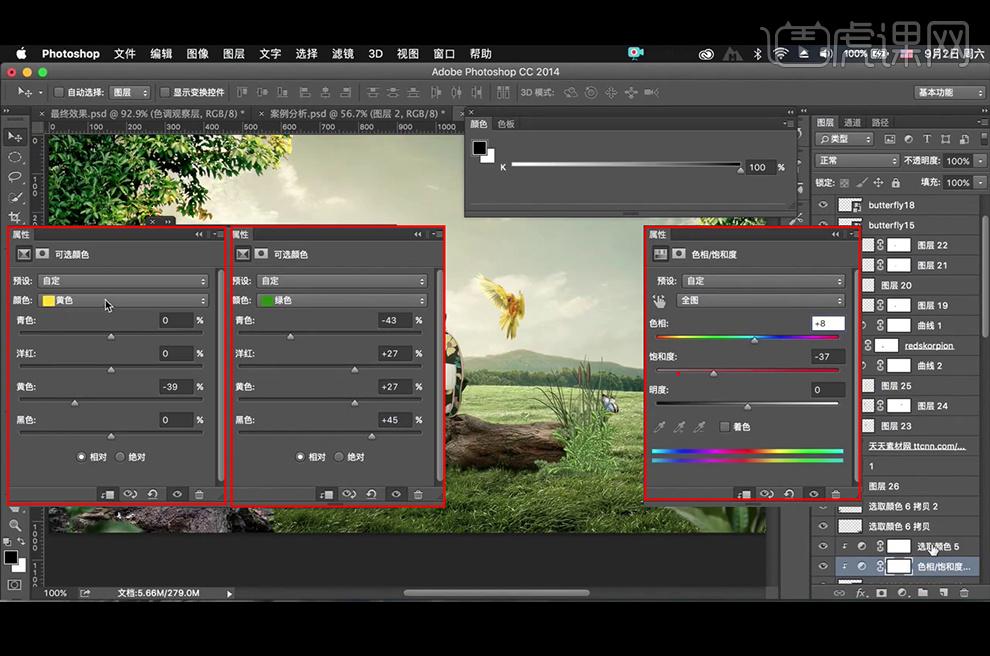Add a layer mask from Layers panel bottom
990x656 pixels.
(881, 593)
